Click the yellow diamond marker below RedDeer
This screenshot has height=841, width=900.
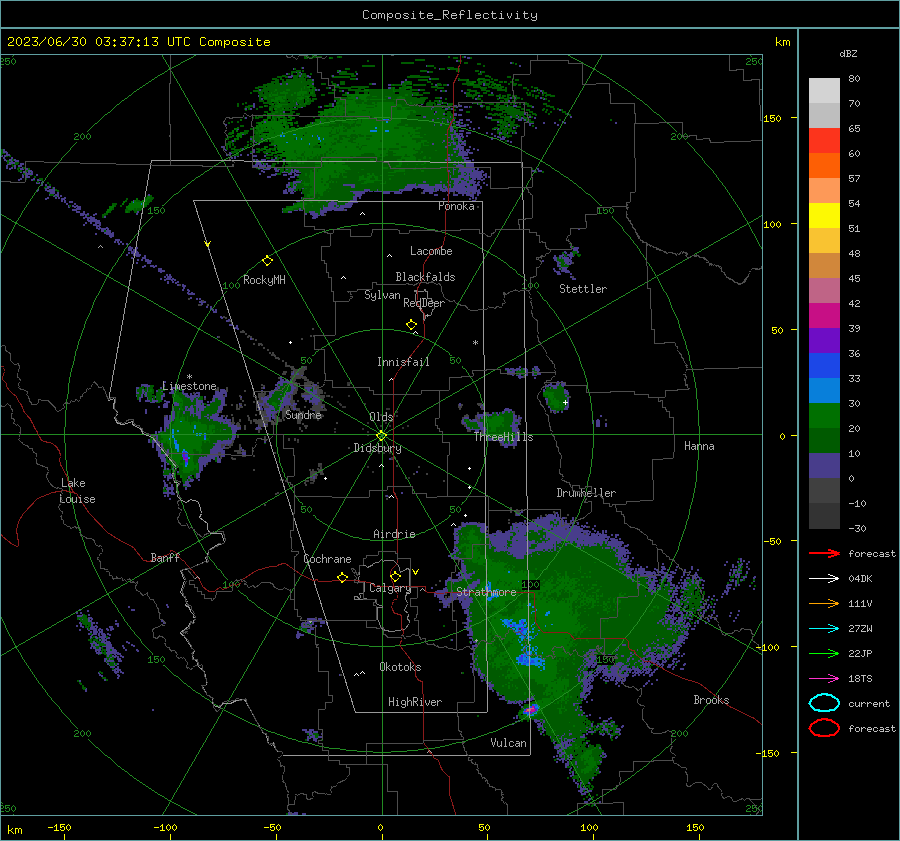pos(411,325)
